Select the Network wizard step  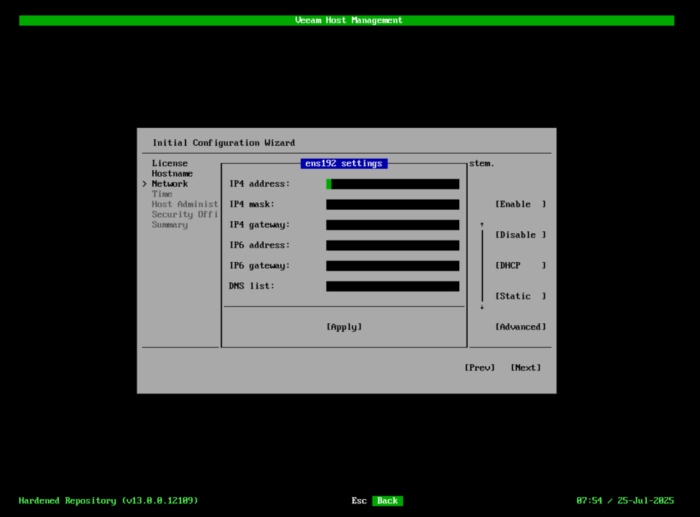pyautogui.click(x=170, y=183)
